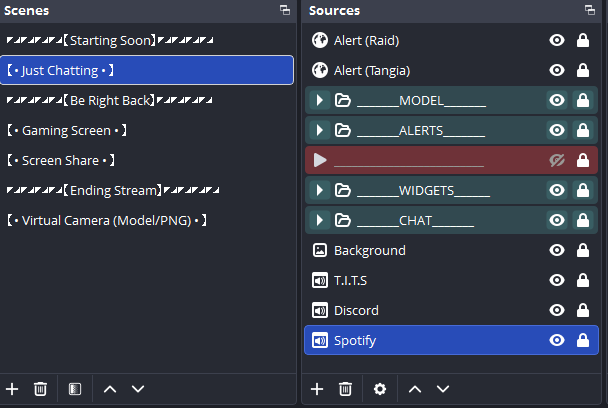Open source properties gear icon
Image resolution: width=608 pixels, height=408 pixels.
click(380, 389)
